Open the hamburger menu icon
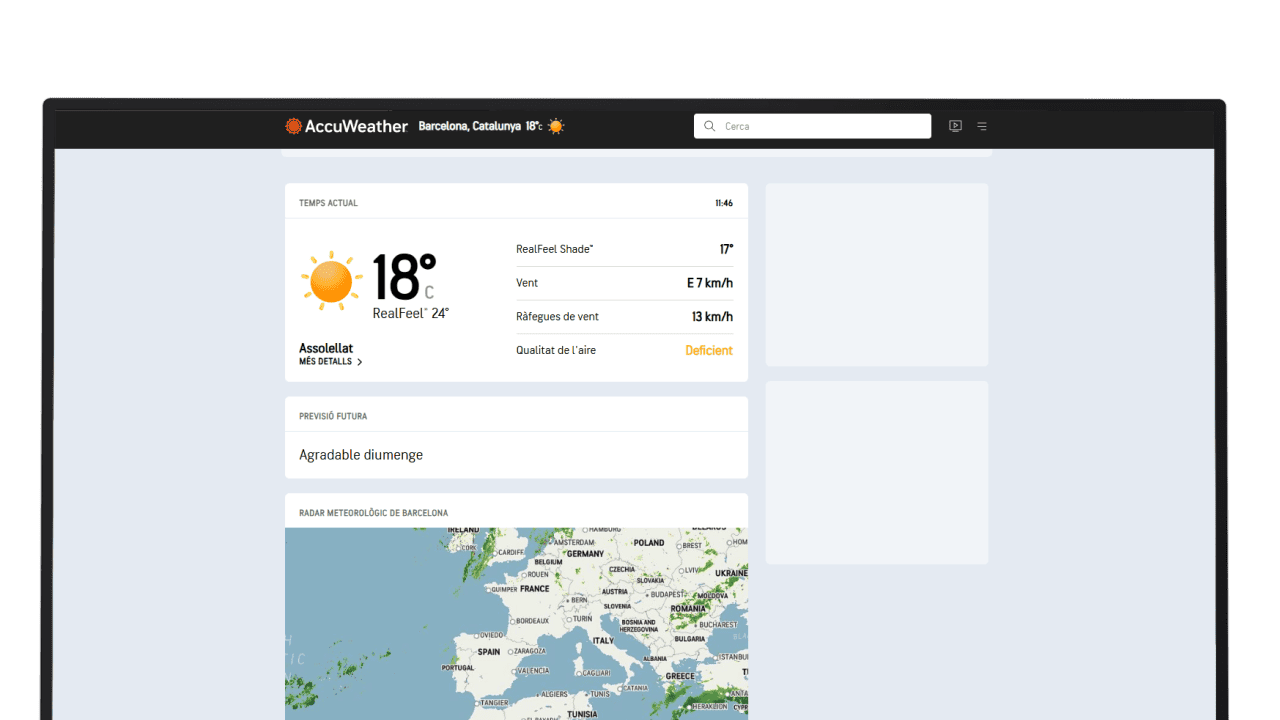Viewport: 1280px width, 720px height. click(982, 126)
